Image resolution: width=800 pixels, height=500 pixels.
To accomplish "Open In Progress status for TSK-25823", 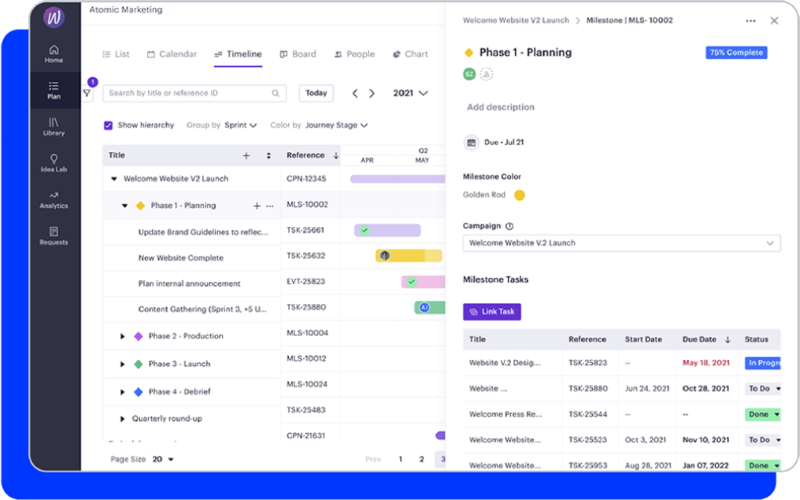I will [x=763, y=363].
